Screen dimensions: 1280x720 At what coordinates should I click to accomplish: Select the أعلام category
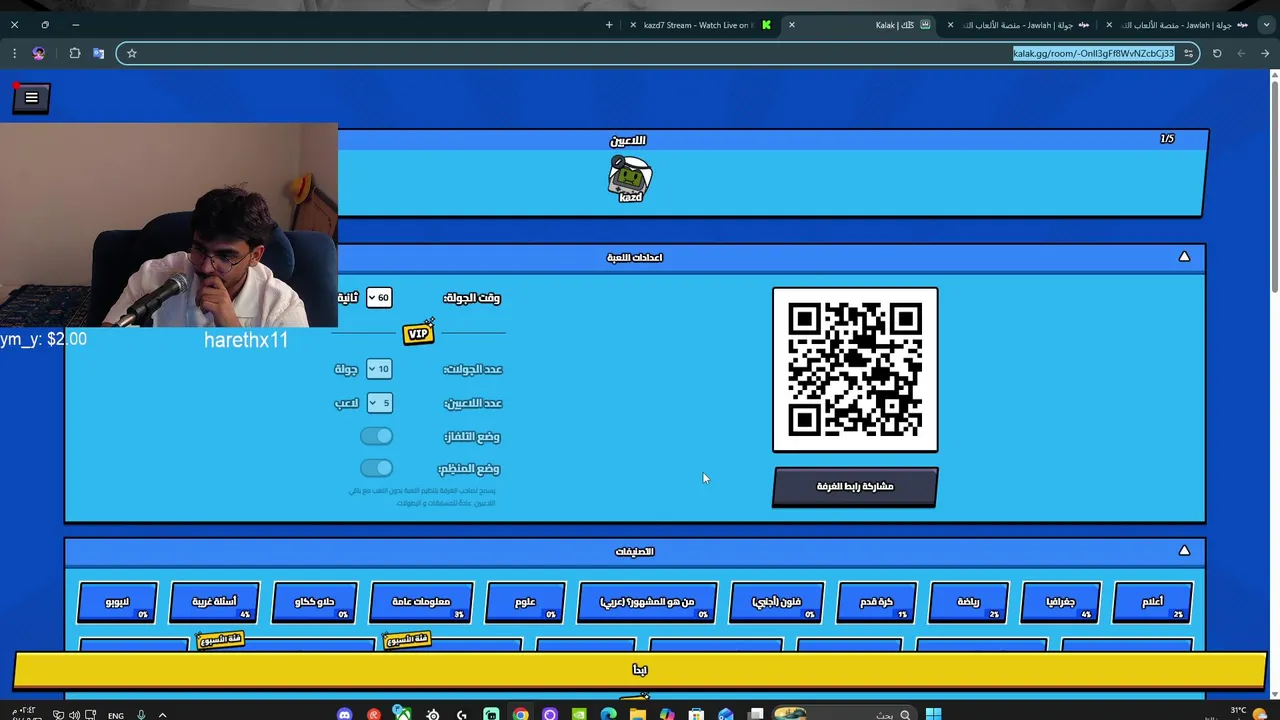tap(1153, 602)
